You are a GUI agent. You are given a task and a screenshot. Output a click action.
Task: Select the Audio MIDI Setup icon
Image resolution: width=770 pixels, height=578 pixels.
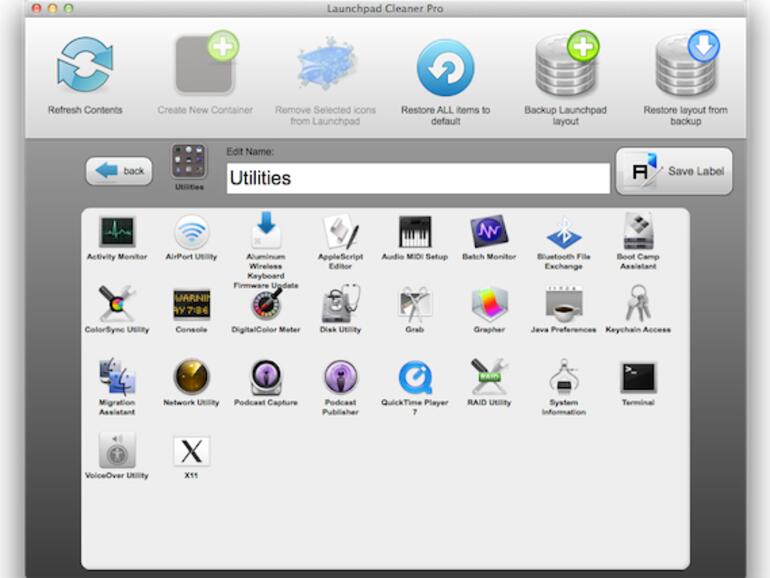(415, 232)
